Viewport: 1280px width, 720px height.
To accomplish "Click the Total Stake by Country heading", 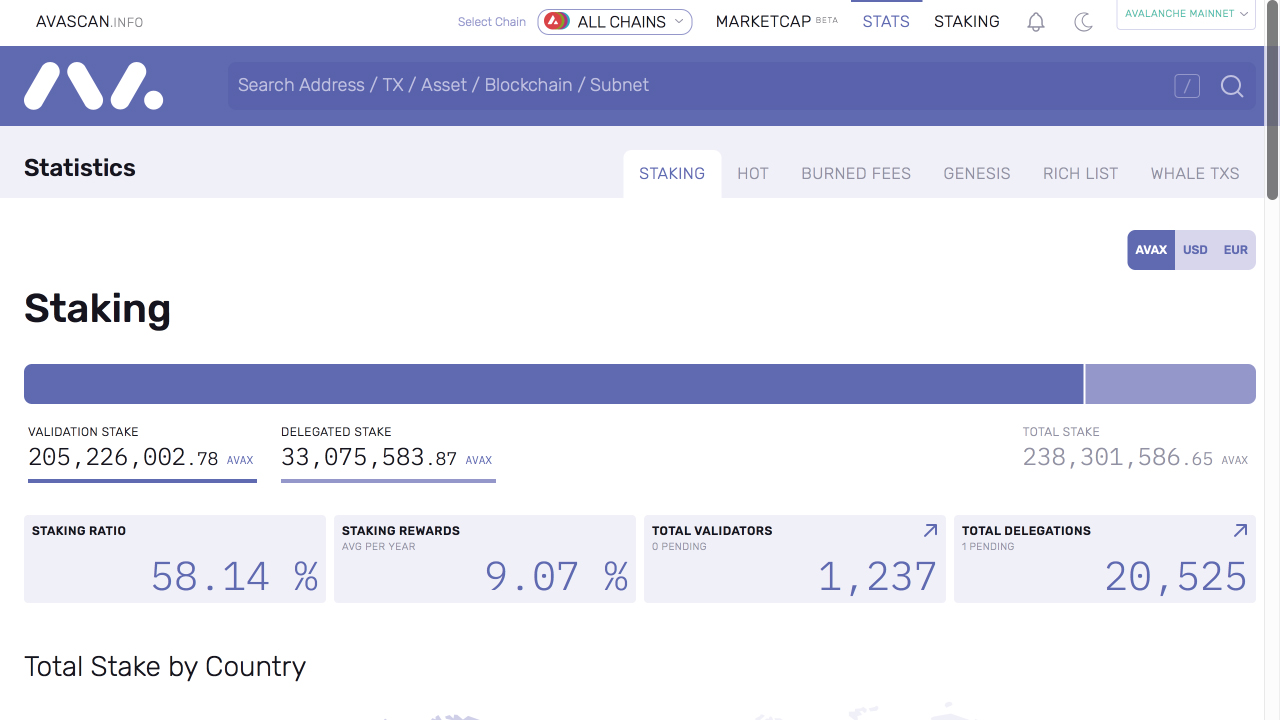I will point(165,667).
